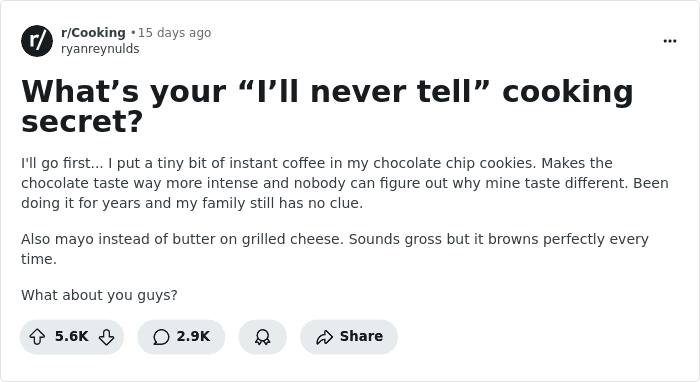This screenshot has width=700, height=382.
Task: Click the word "secret?" in the title
Action: pyautogui.click(x=82, y=121)
